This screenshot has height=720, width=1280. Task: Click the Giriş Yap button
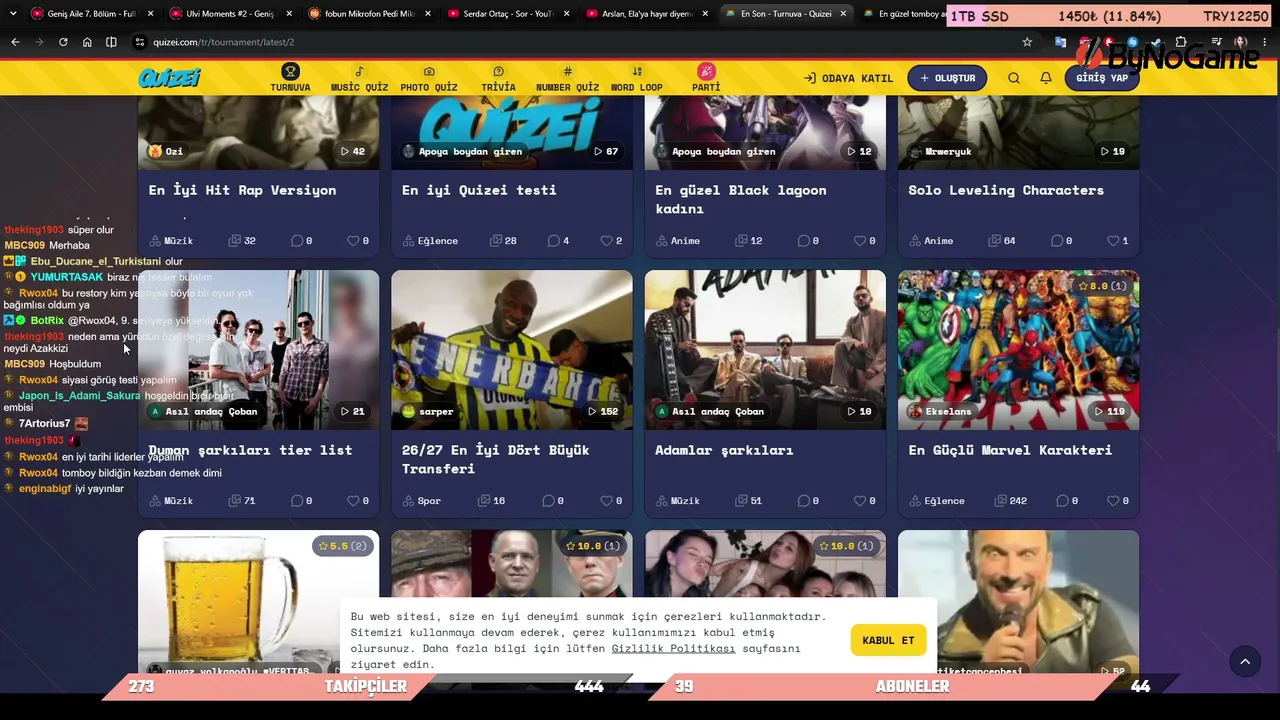(x=1102, y=78)
